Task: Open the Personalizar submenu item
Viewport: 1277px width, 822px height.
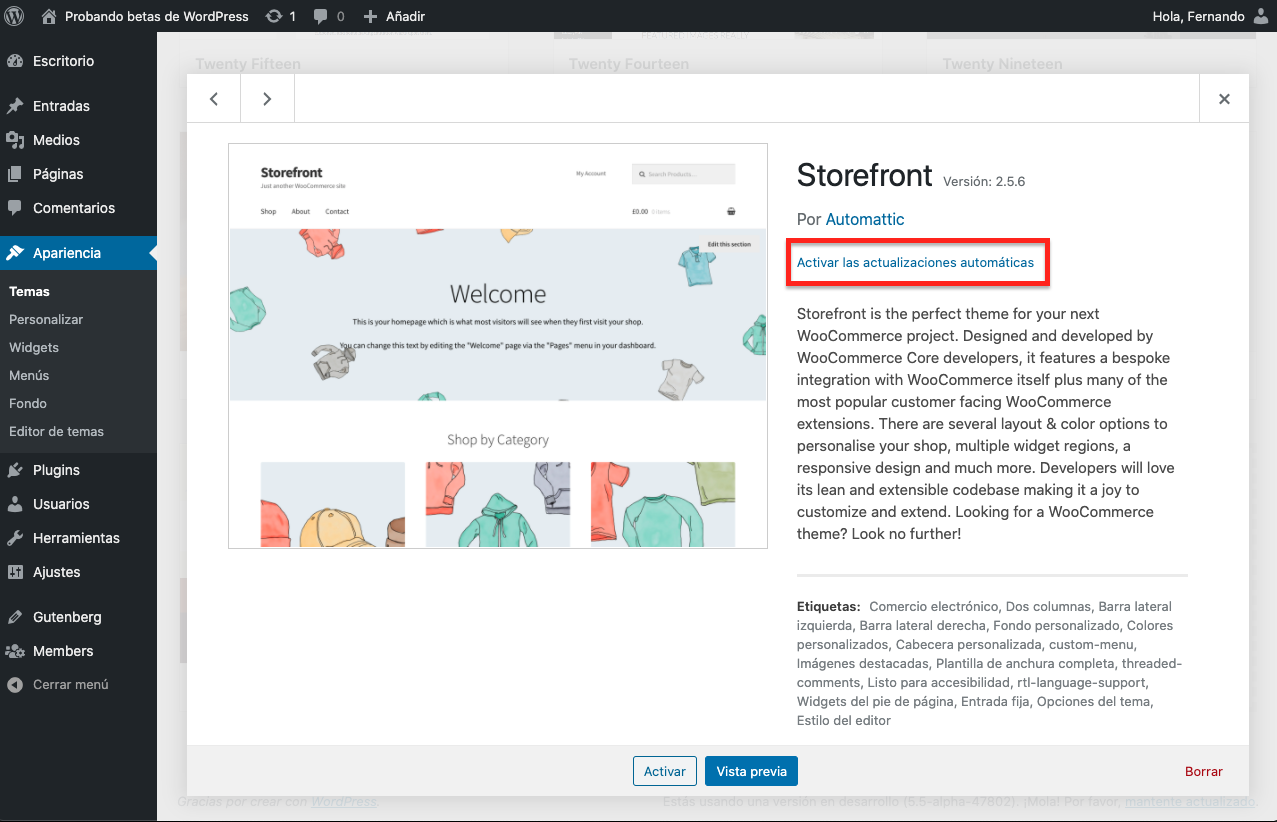Action: click(x=46, y=319)
